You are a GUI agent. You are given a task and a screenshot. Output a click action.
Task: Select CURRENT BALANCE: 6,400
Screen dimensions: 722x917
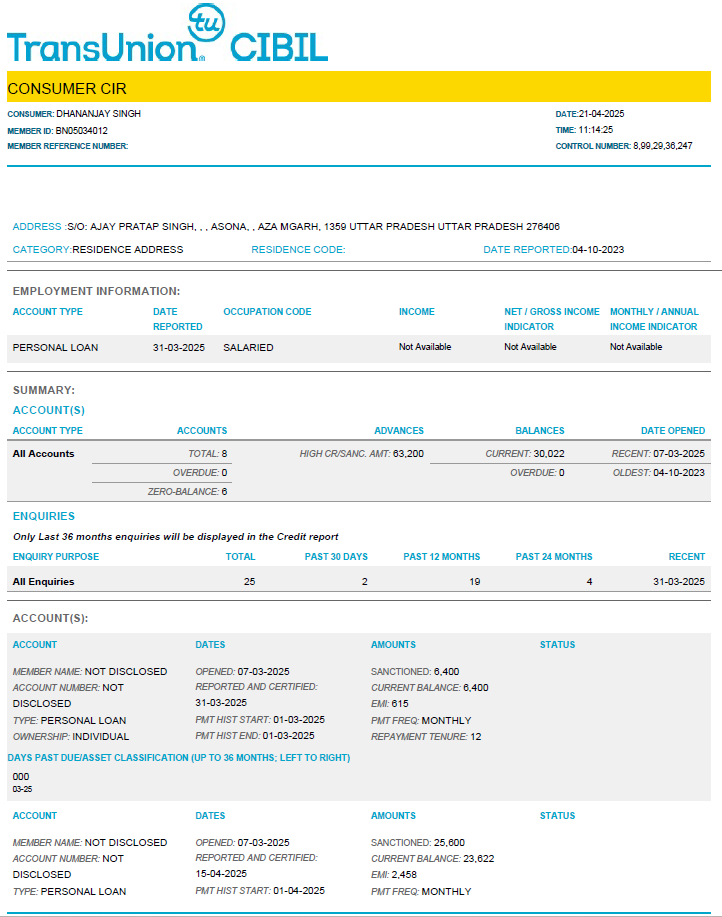pos(430,688)
